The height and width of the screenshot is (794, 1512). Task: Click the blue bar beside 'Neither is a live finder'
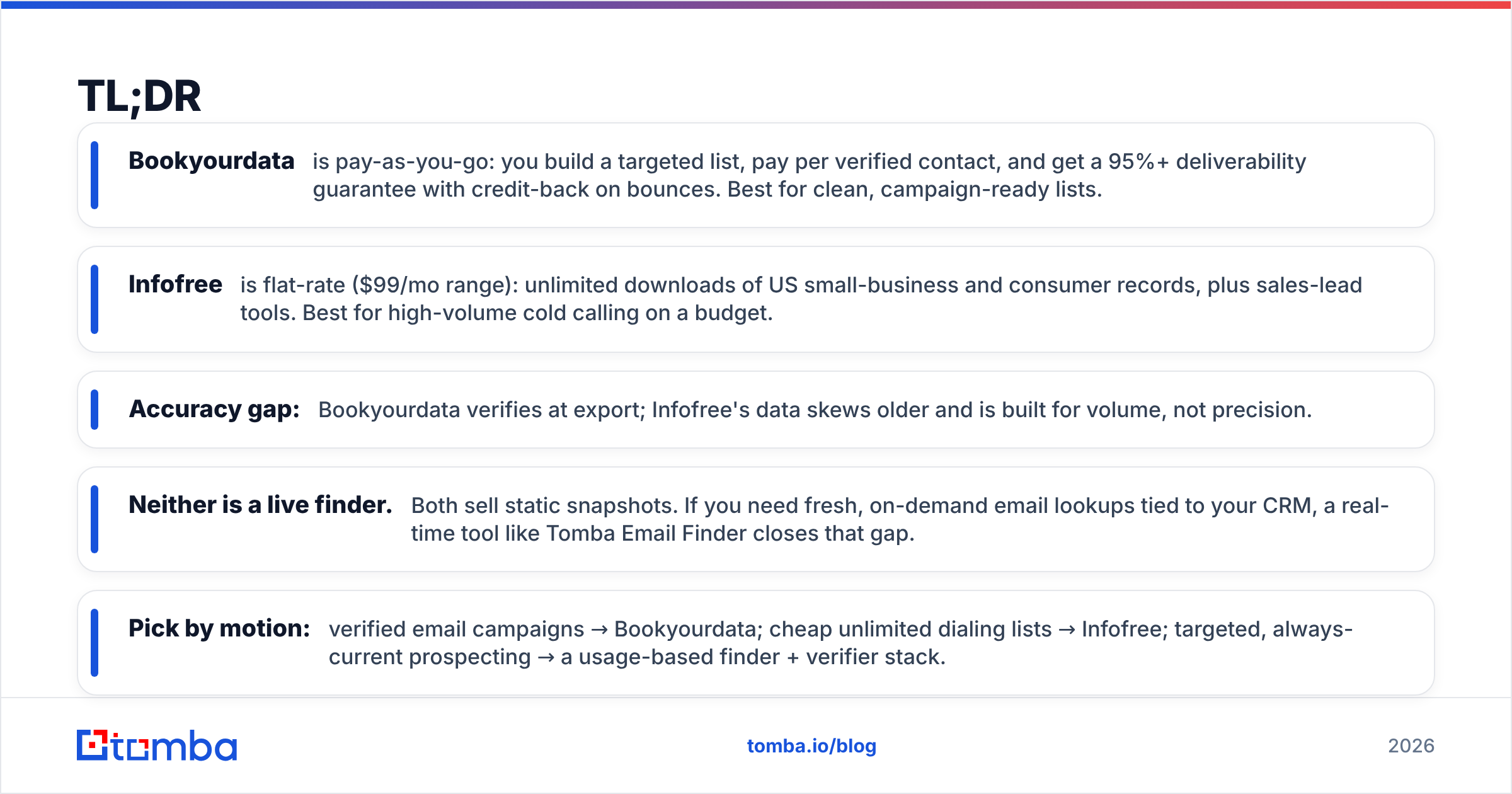(94, 519)
